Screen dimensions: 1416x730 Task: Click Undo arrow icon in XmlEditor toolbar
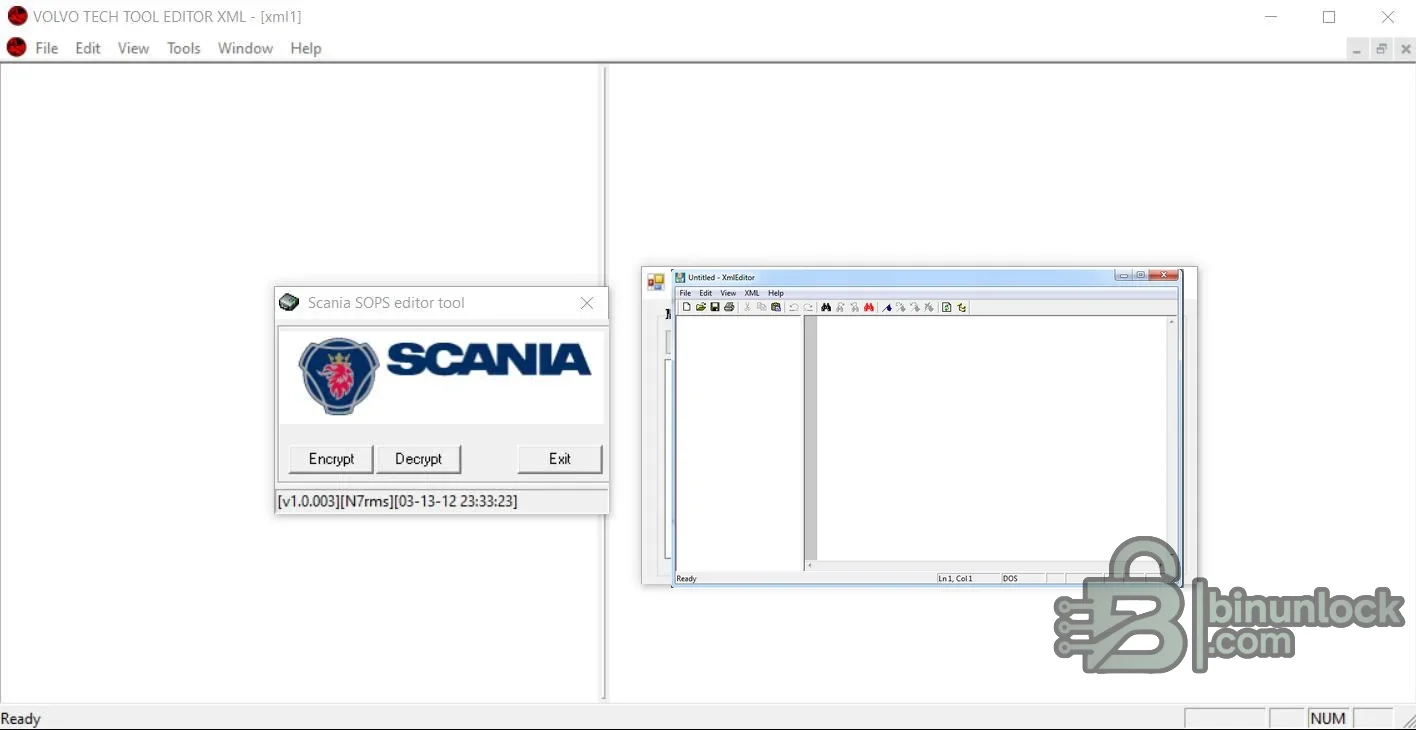[x=794, y=307]
